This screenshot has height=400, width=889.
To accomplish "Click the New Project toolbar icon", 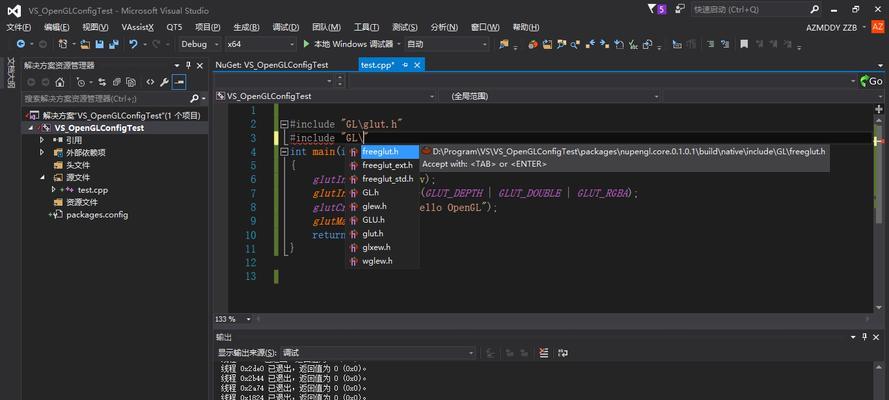I will tap(63, 44).
